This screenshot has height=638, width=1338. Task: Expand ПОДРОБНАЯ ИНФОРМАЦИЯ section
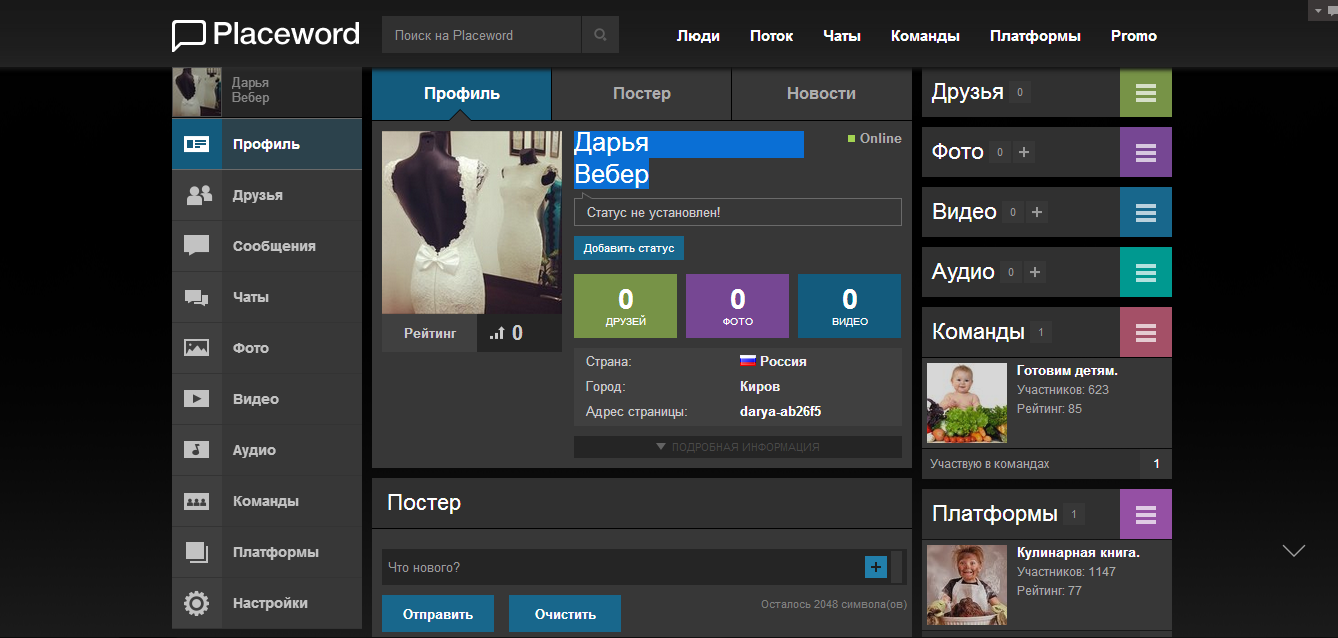pyautogui.click(x=738, y=447)
